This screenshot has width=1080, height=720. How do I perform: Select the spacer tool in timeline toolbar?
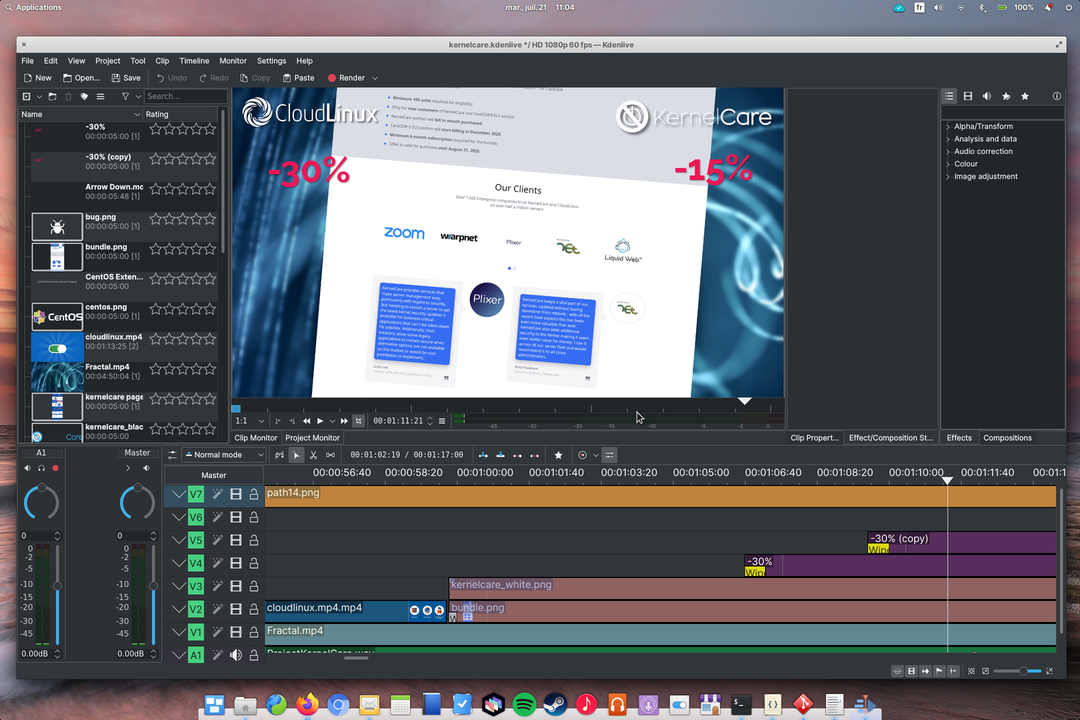[331, 455]
